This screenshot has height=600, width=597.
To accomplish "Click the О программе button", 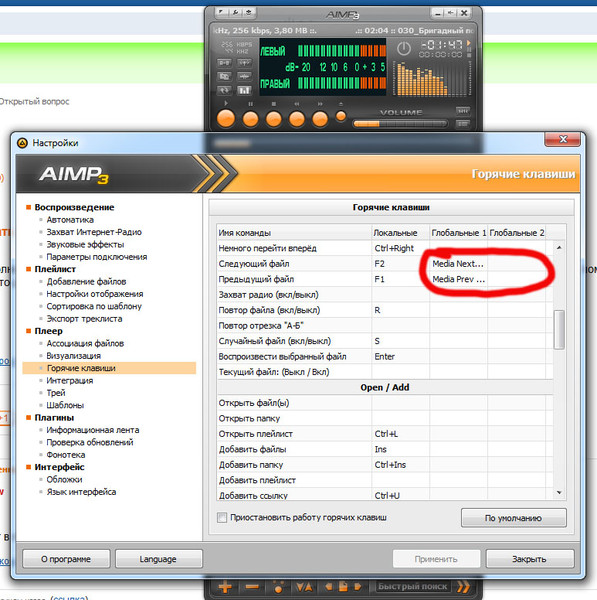I will (x=66, y=559).
